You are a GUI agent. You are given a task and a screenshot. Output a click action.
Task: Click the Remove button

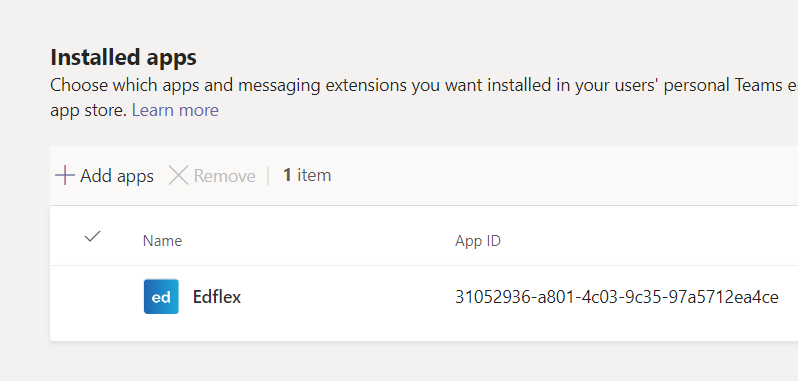point(212,175)
